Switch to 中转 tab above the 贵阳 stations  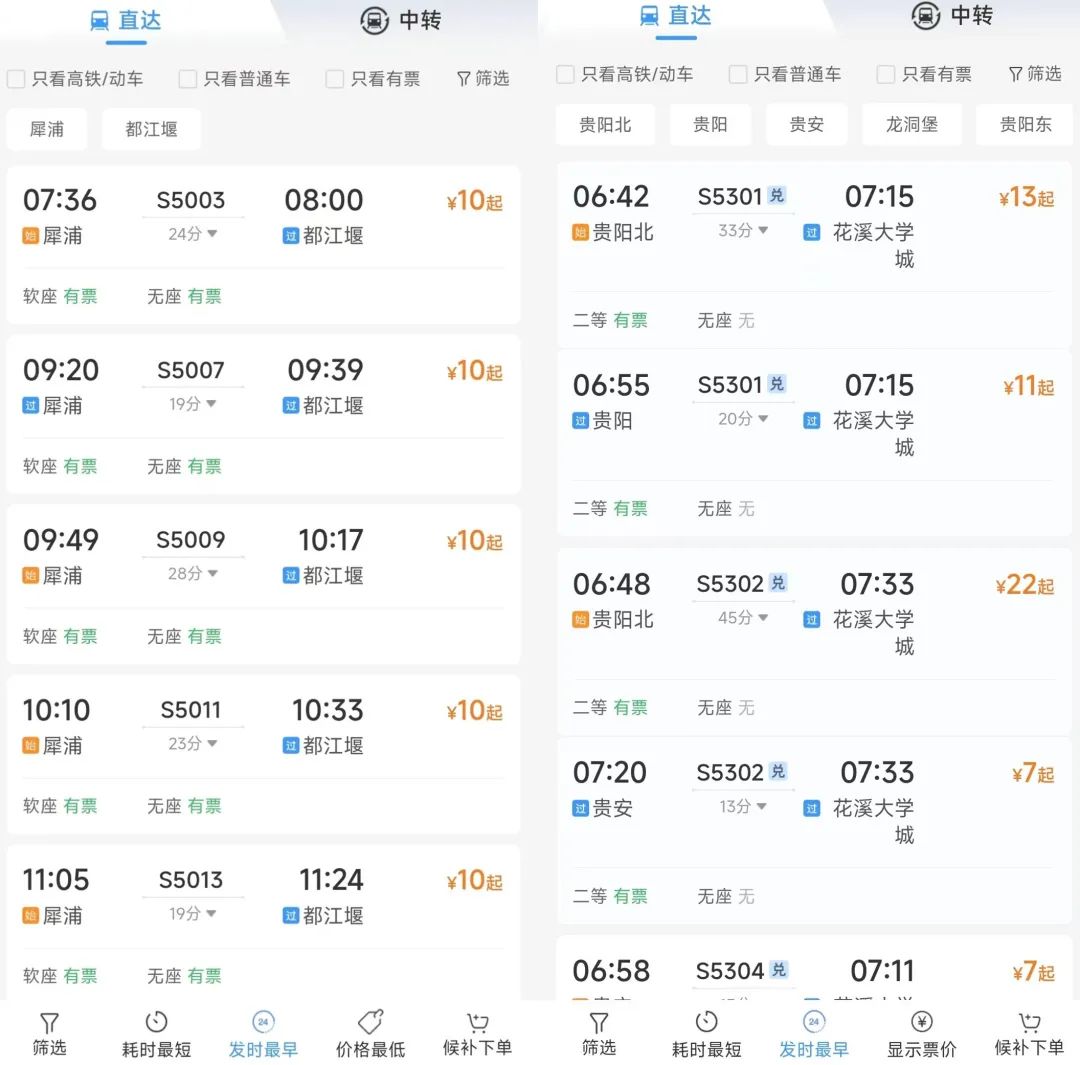(x=952, y=17)
